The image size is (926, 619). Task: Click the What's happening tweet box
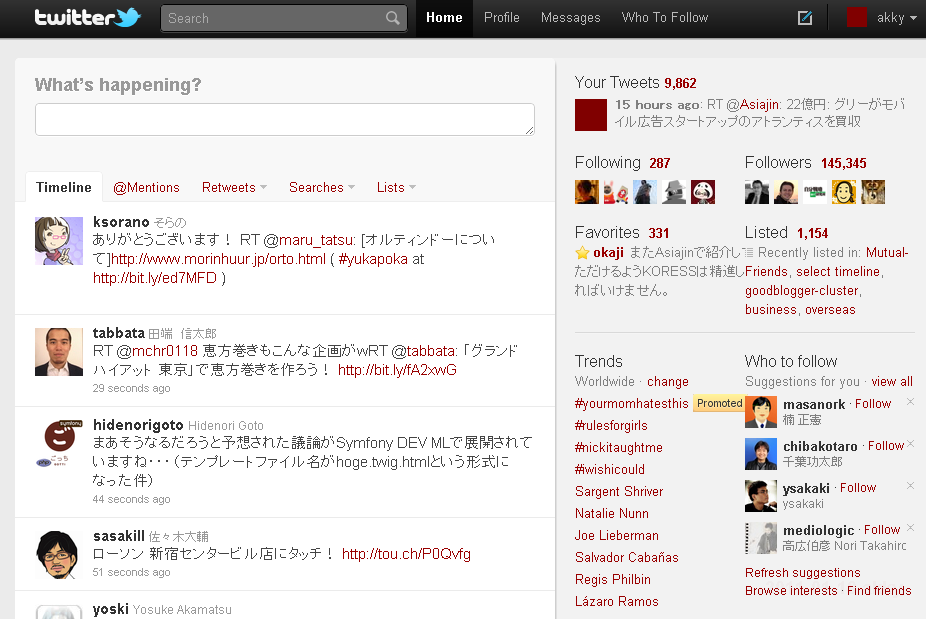tap(285, 119)
